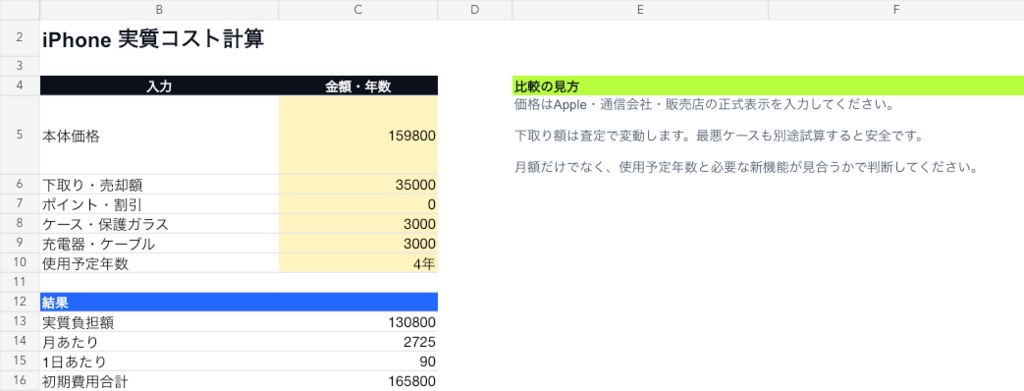
Task: Select row 2 header
Action: (x=20, y=38)
